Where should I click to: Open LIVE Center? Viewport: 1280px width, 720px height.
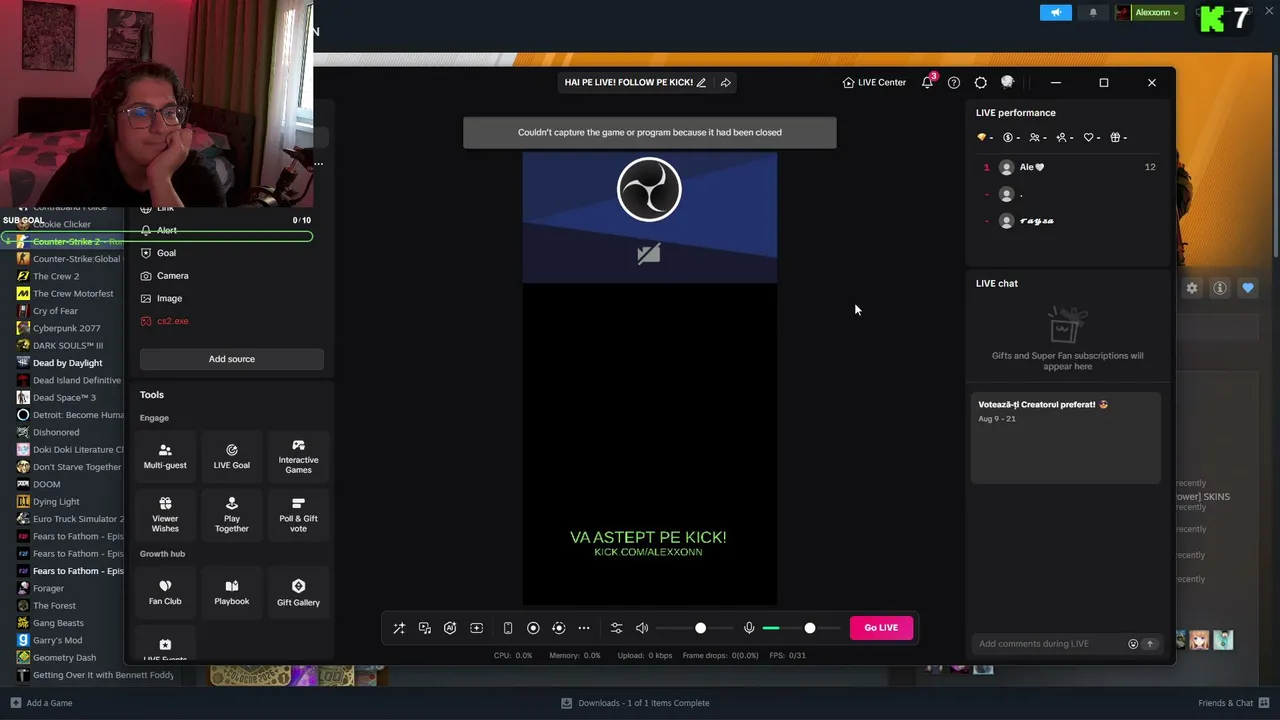pos(874,83)
